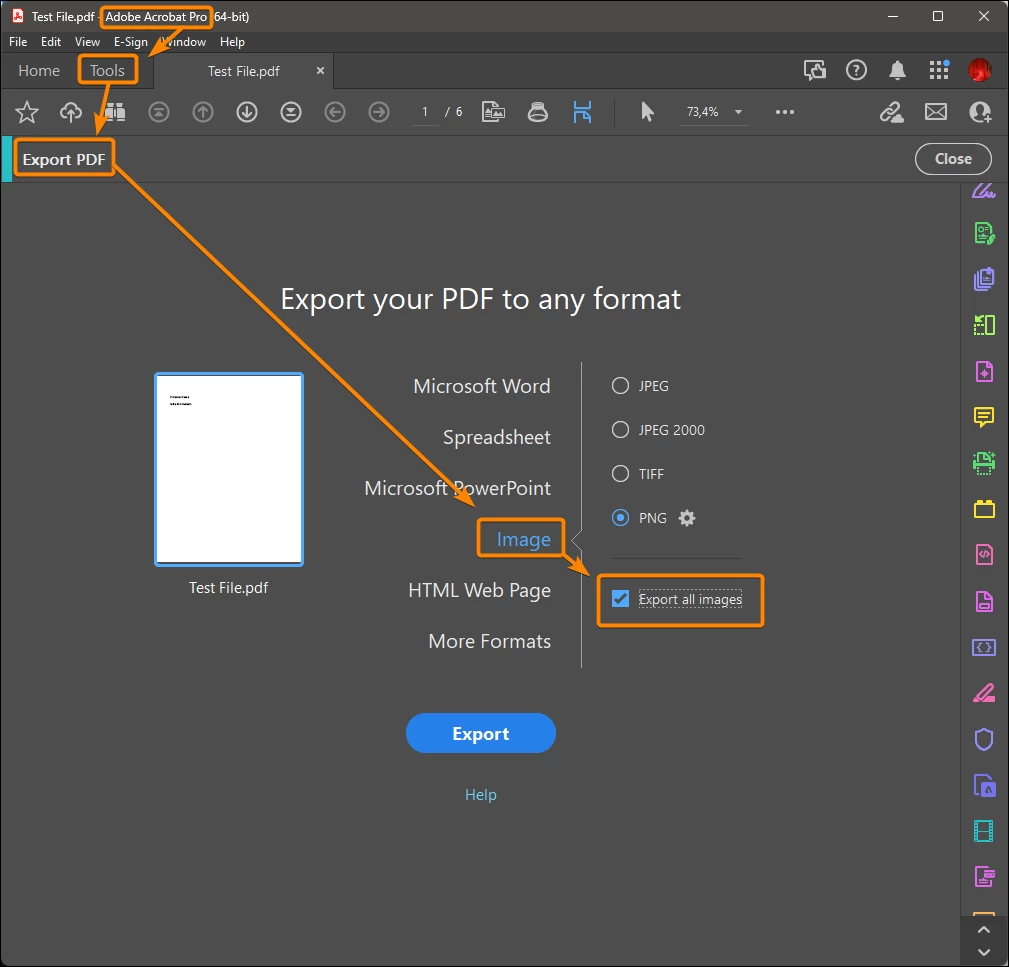The image size is (1009, 967).
Task: Switch to the Home tab
Action: (x=39, y=71)
